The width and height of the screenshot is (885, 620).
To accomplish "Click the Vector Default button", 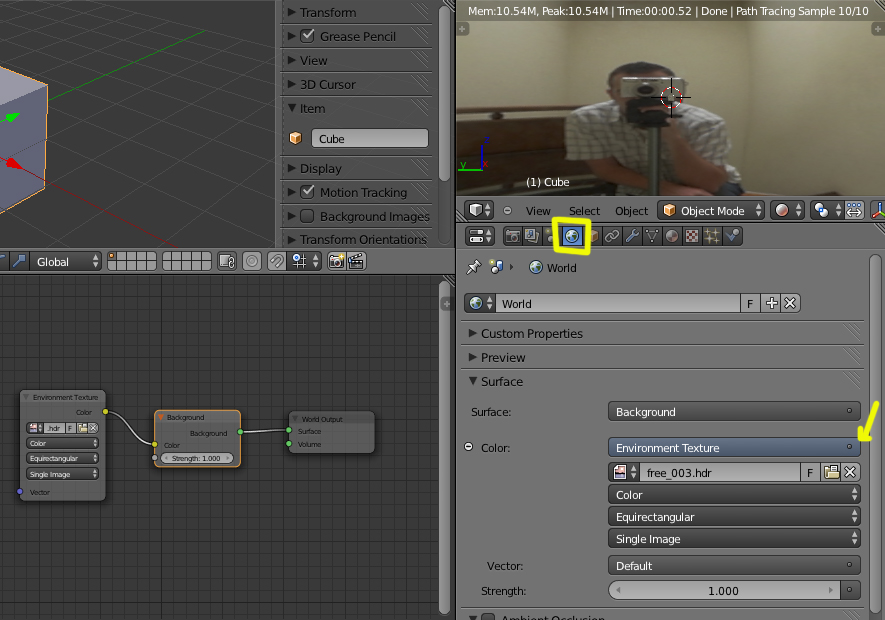I will (x=734, y=565).
